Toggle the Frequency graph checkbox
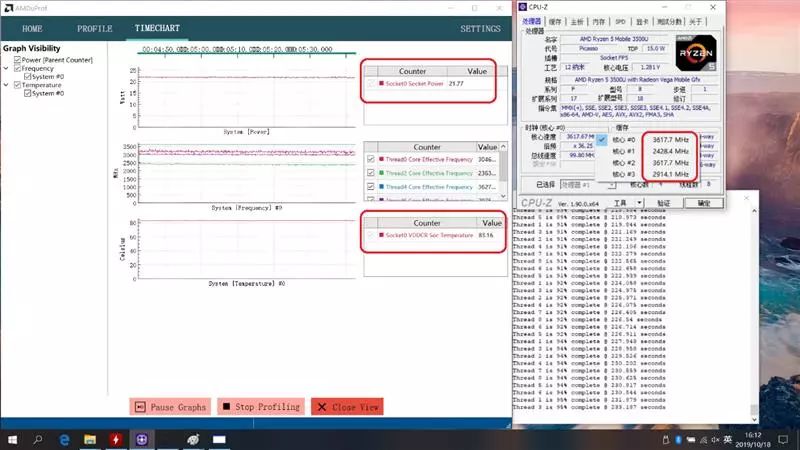This screenshot has height=450, width=800. point(18,68)
